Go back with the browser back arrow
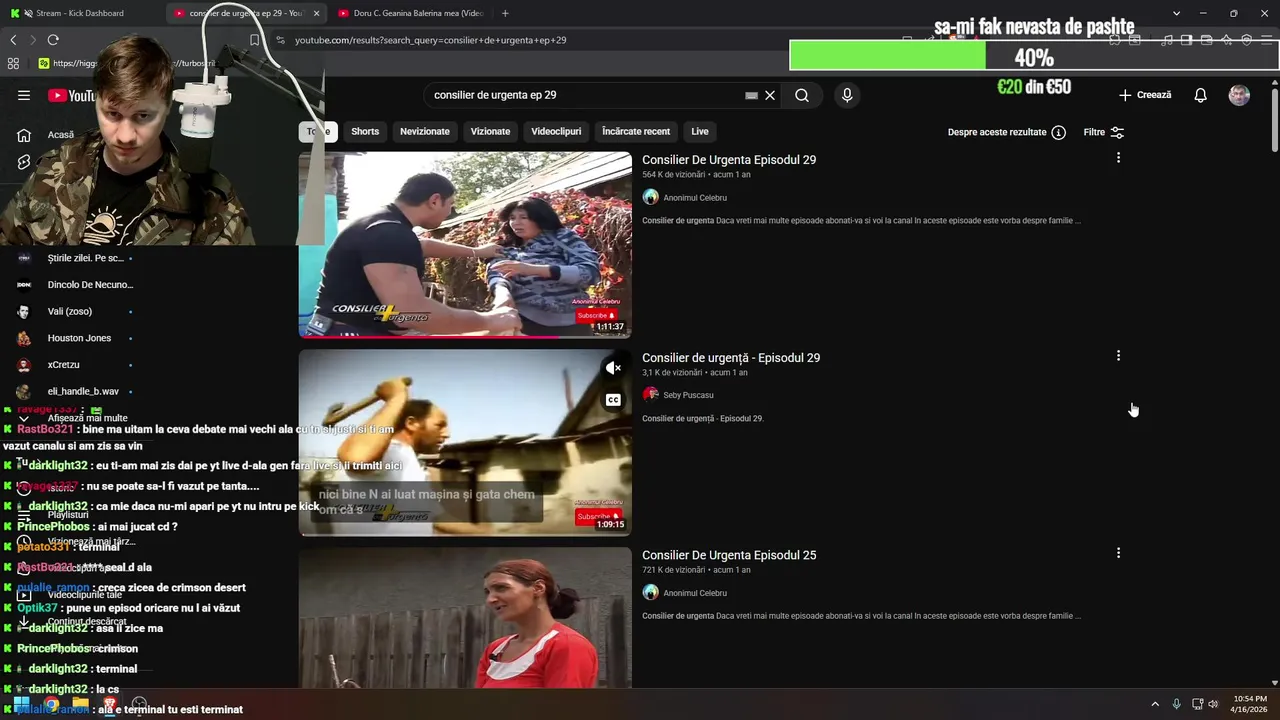 (13, 40)
